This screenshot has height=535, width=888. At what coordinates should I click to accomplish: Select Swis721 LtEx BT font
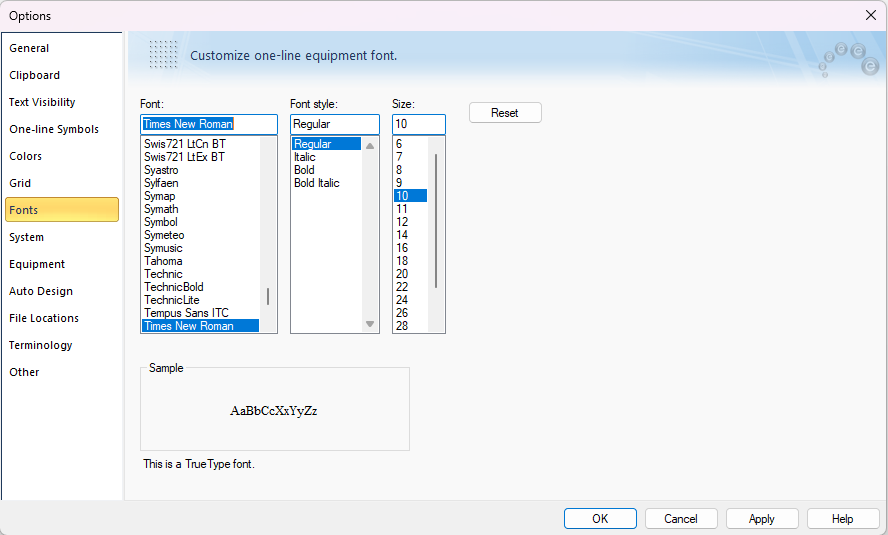pyautogui.click(x=200, y=157)
